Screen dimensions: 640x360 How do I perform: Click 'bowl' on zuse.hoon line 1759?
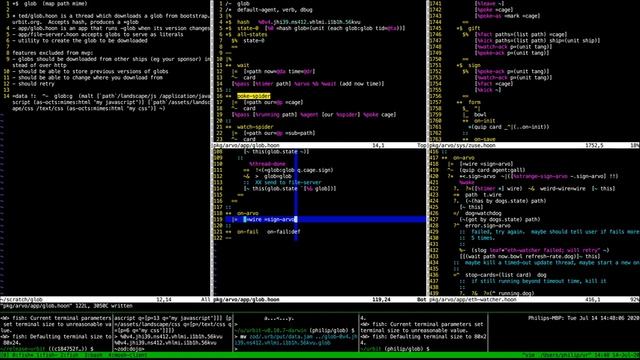(x=480, y=115)
